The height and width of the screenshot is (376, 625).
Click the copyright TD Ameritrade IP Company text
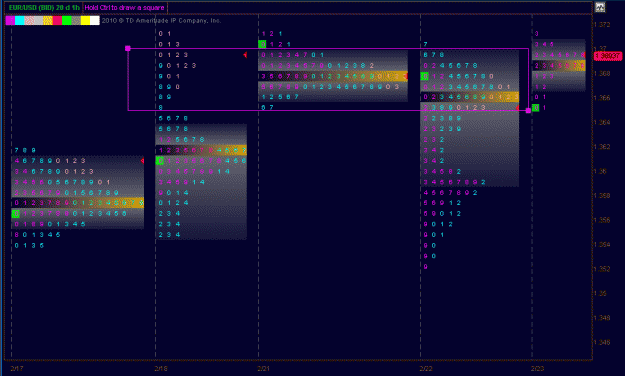point(161,20)
